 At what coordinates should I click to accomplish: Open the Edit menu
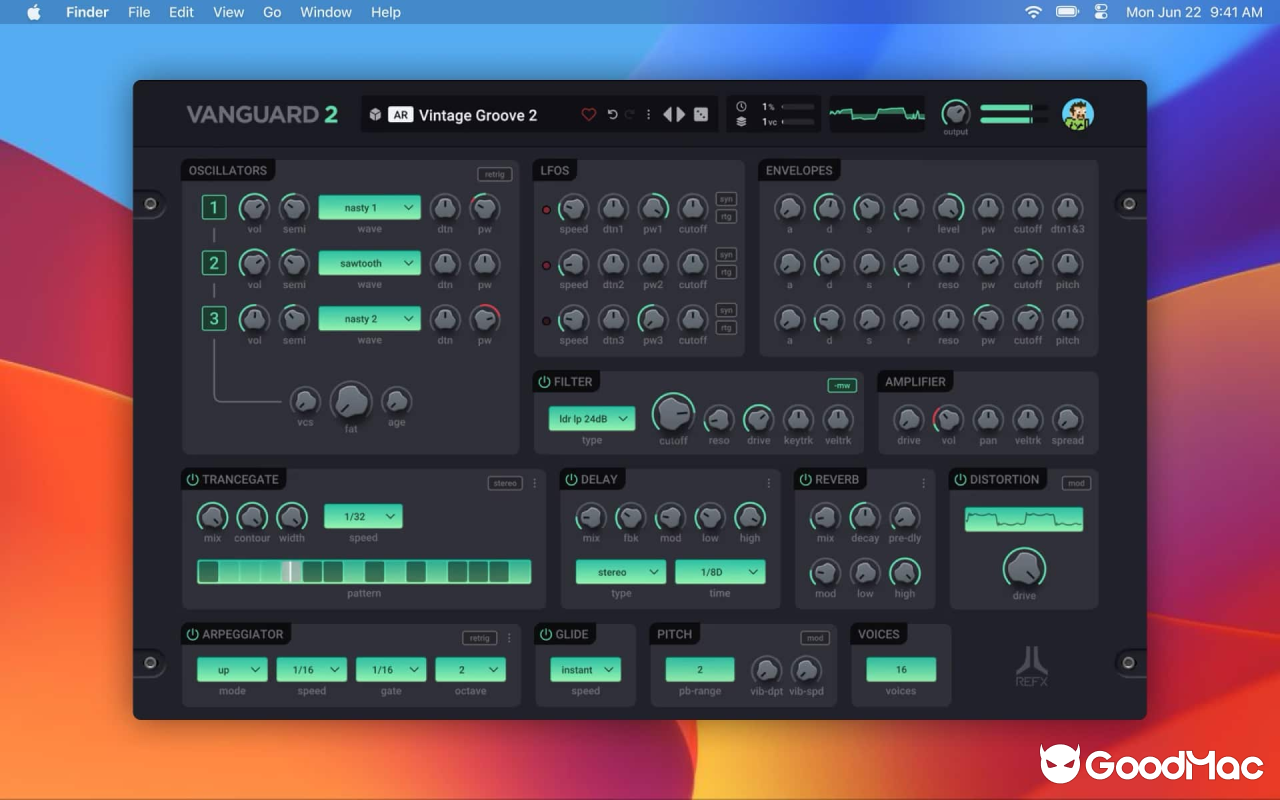[181, 12]
